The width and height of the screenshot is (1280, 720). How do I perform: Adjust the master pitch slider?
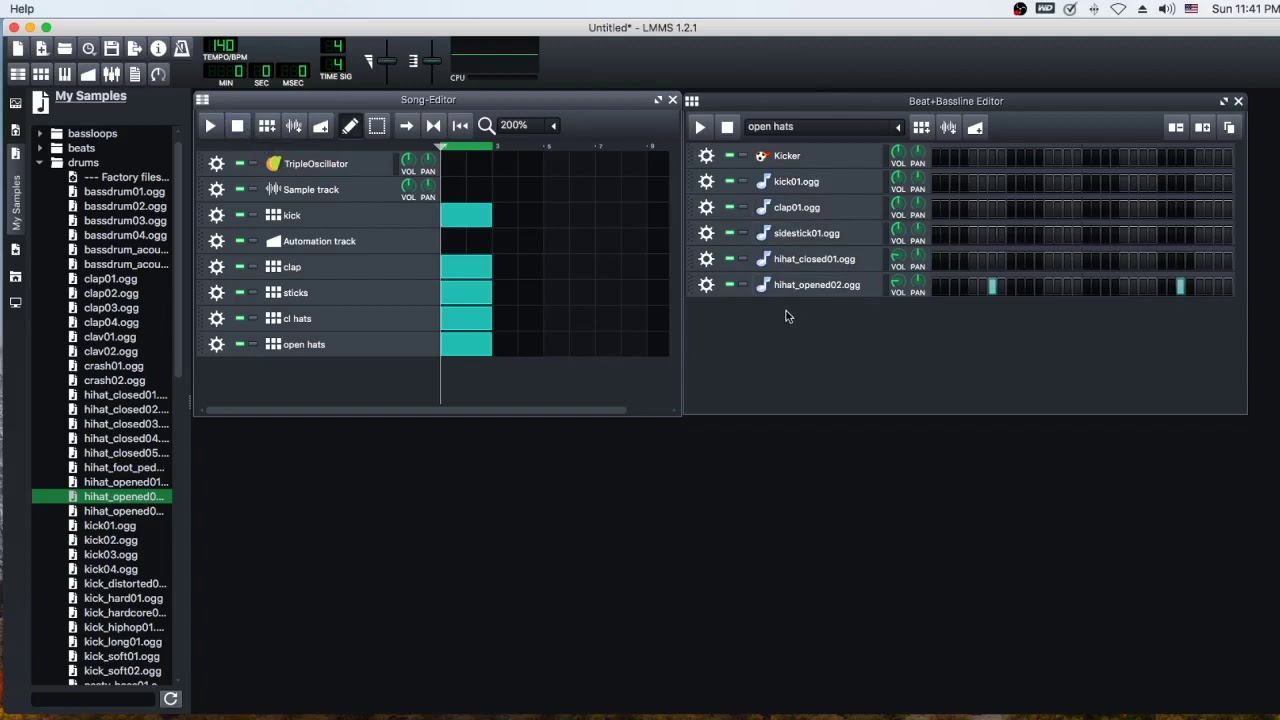pyautogui.click(x=431, y=61)
